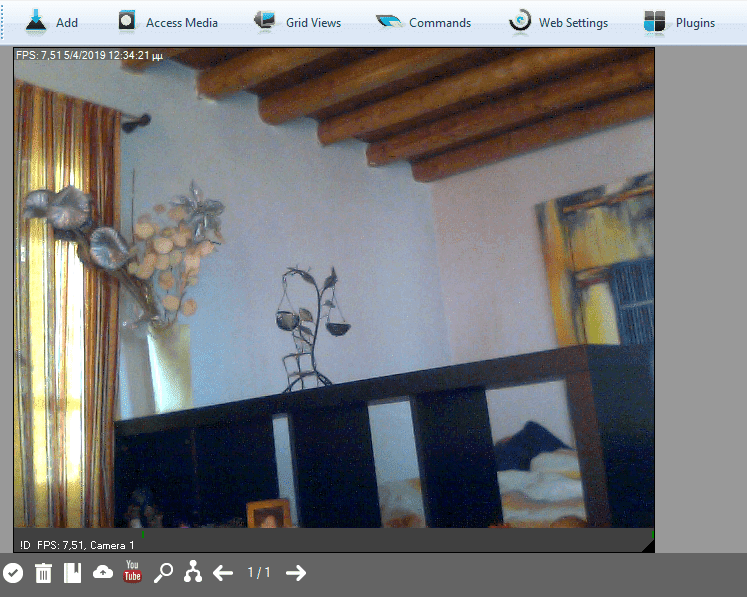Go to next page arrow
Screen dimensions: 747x597
[x=296, y=573]
